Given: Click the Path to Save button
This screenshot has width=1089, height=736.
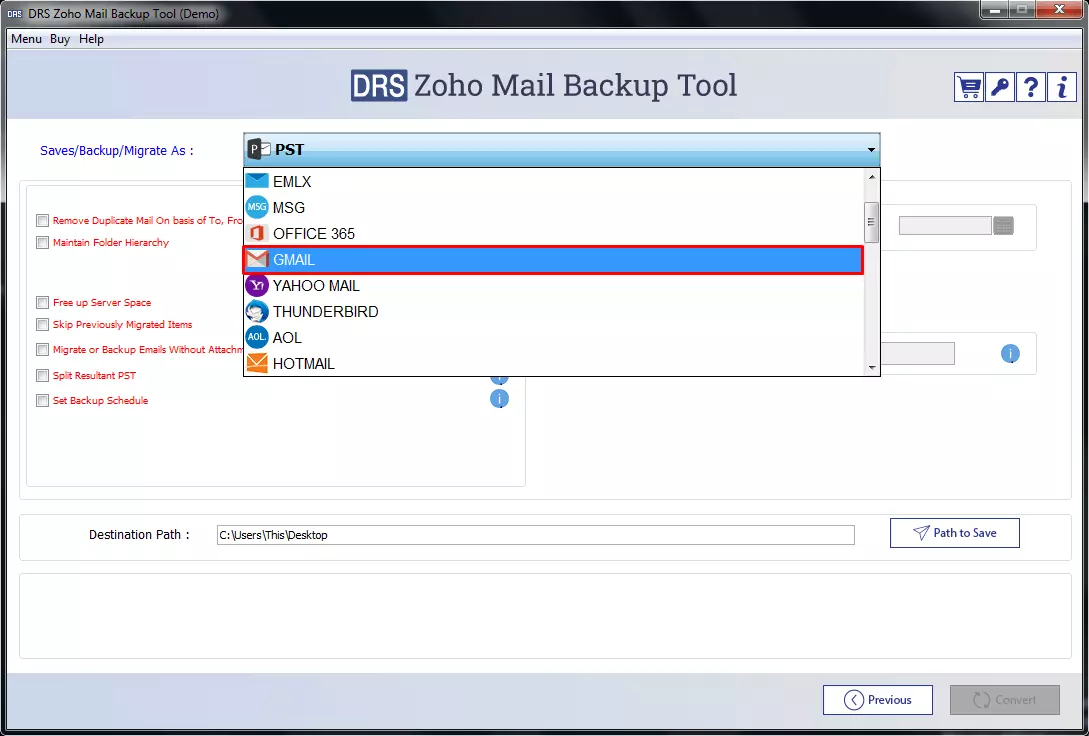Looking at the screenshot, I should pyautogui.click(x=954, y=533).
